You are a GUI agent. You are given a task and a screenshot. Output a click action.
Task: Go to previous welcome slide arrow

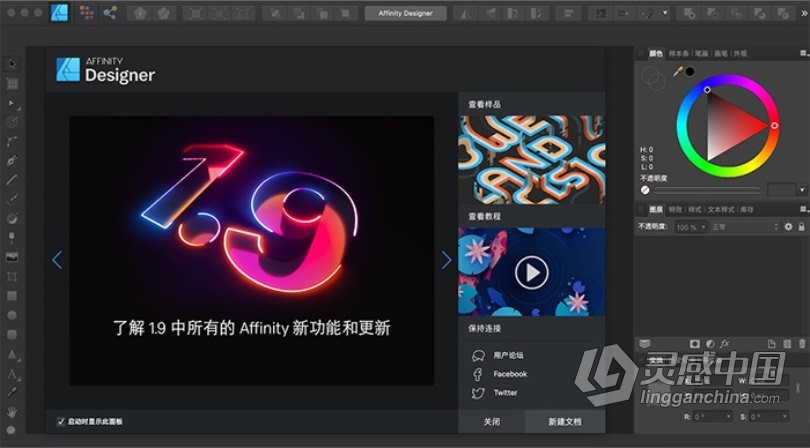click(x=57, y=260)
